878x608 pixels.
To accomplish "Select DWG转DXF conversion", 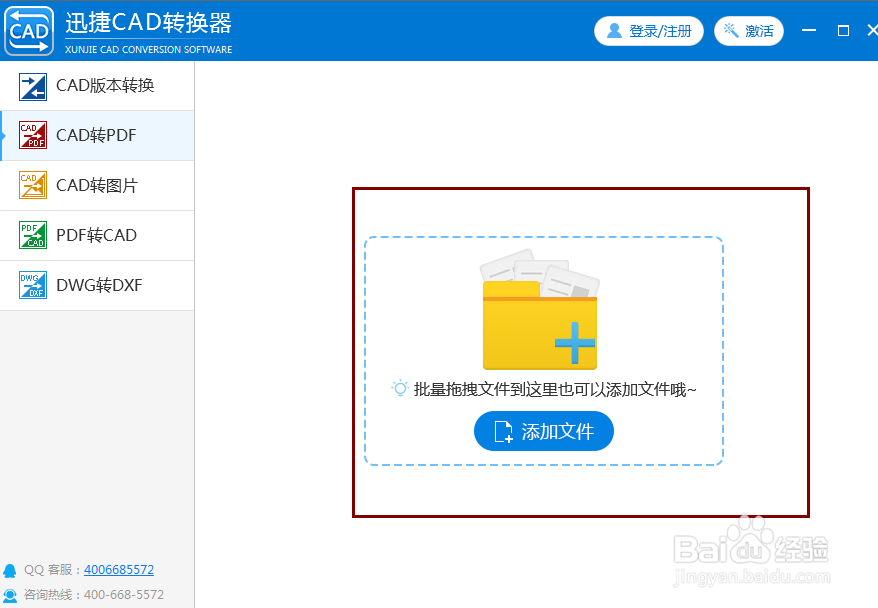I will point(97,285).
